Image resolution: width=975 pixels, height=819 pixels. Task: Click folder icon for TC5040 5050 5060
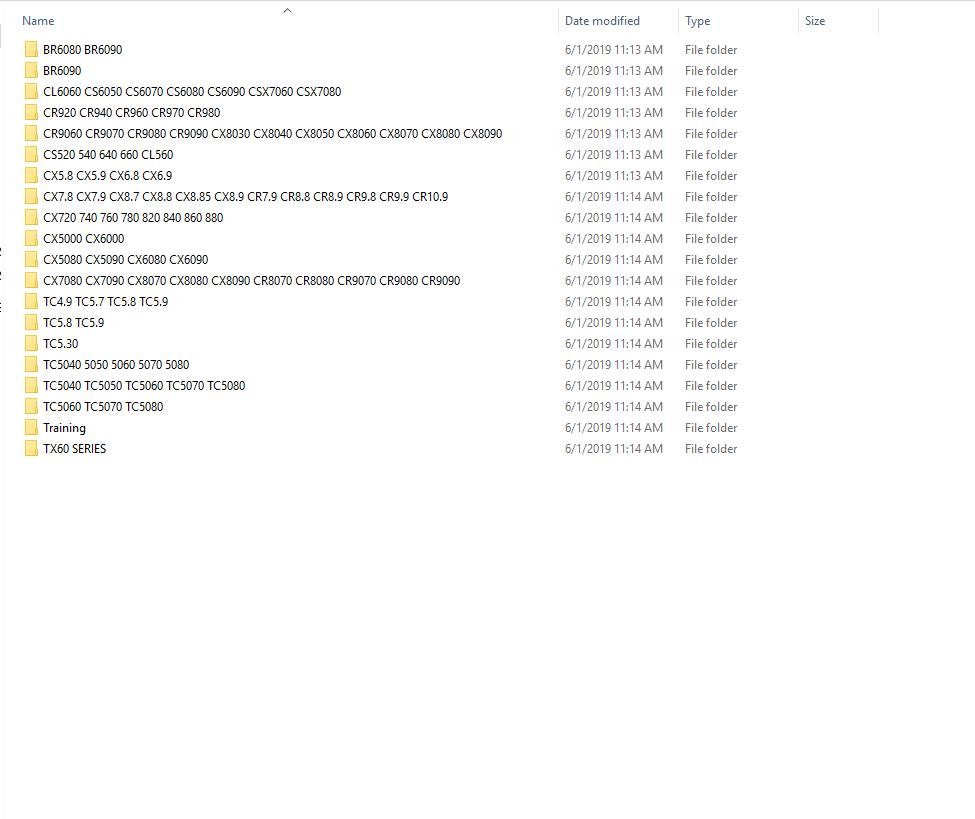(x=31, y=365)
